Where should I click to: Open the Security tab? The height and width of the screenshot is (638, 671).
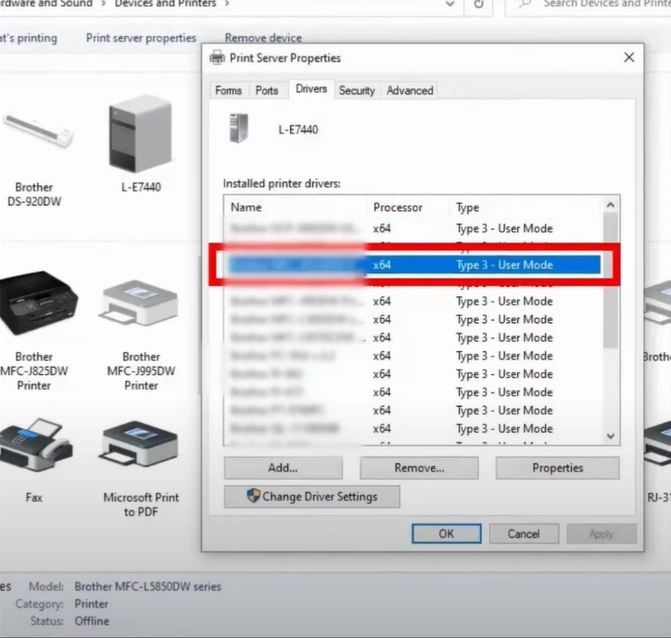click(x=356, y=90)
